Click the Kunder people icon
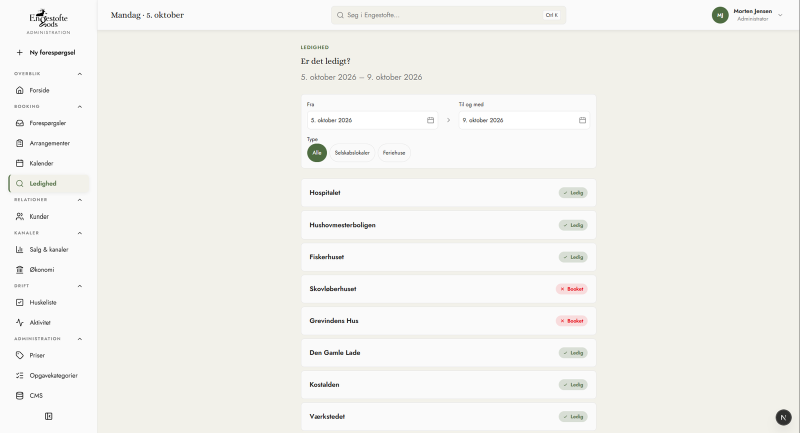This screenshot has height=433, width=800. pos(19,216)
